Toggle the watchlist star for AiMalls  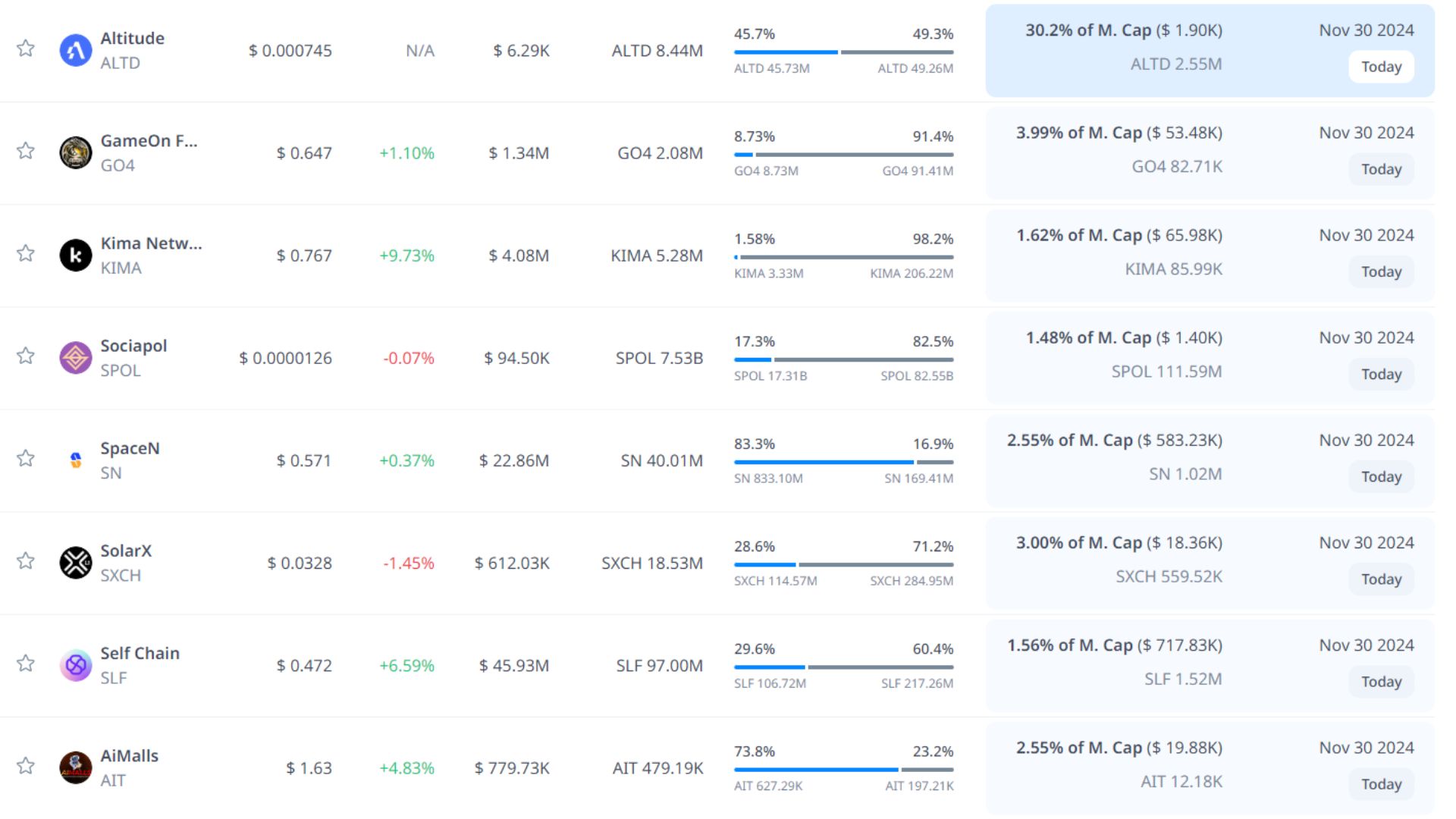(x=26, y=765)
